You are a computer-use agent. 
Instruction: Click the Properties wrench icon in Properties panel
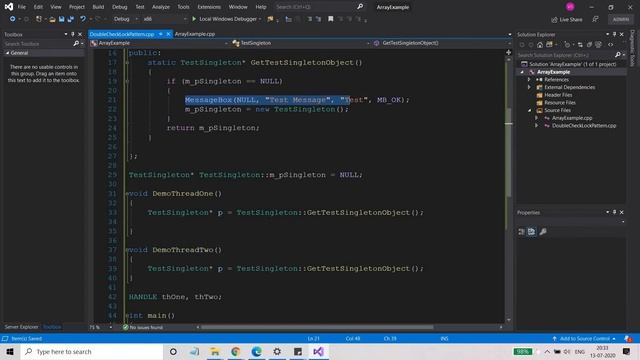click(x=543, y=231)
